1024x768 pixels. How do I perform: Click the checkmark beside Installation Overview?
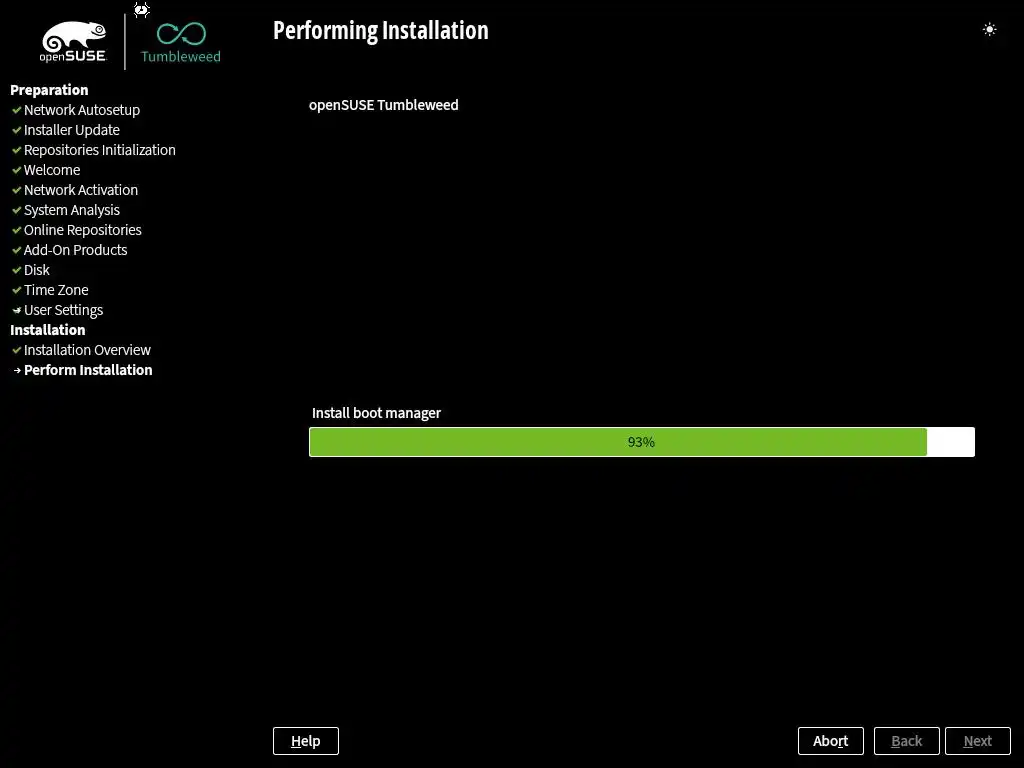(17, 350)
